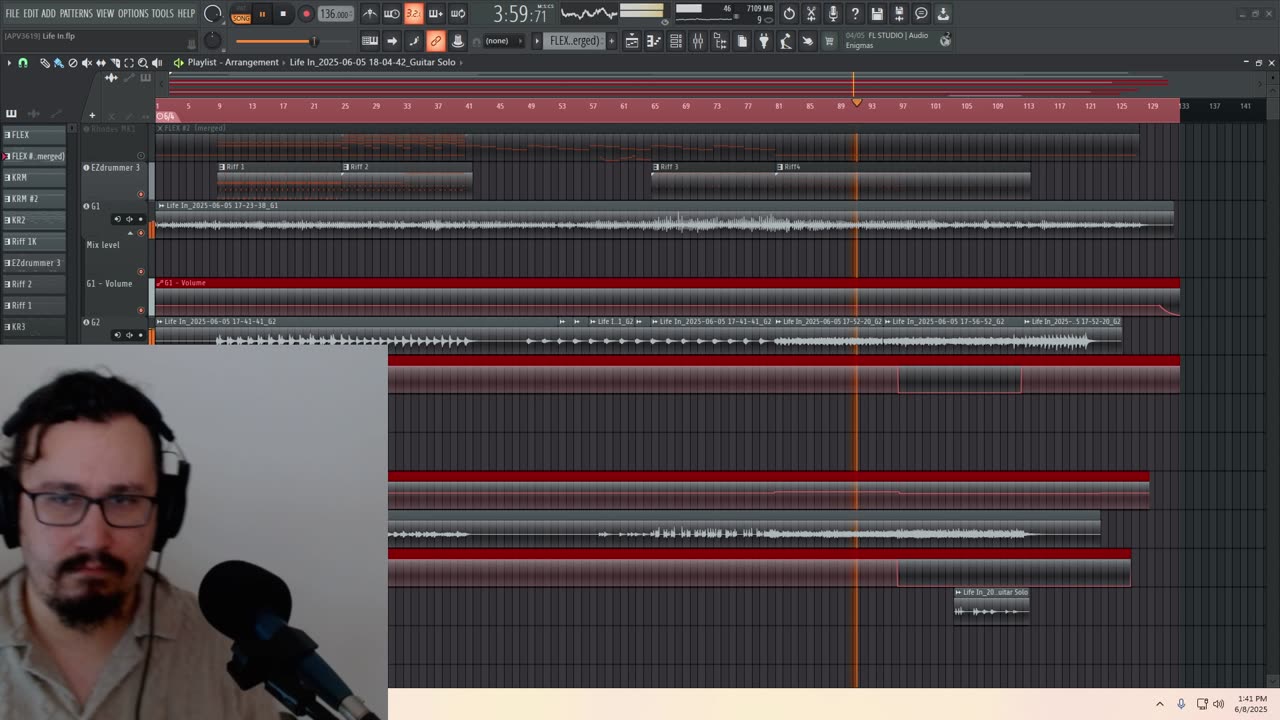
Task: Select the playlist Paint brush tool
Action: [58, 62]
